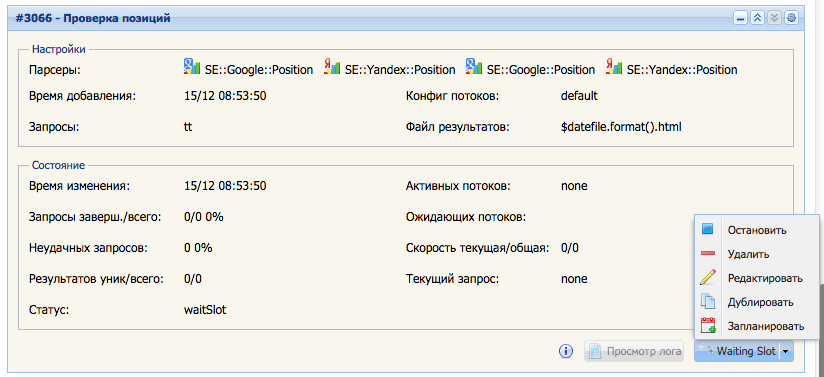The height and width of the screenshot is (377, 824).
Task: Click the Файл результатов label
Action: point(457,127)
